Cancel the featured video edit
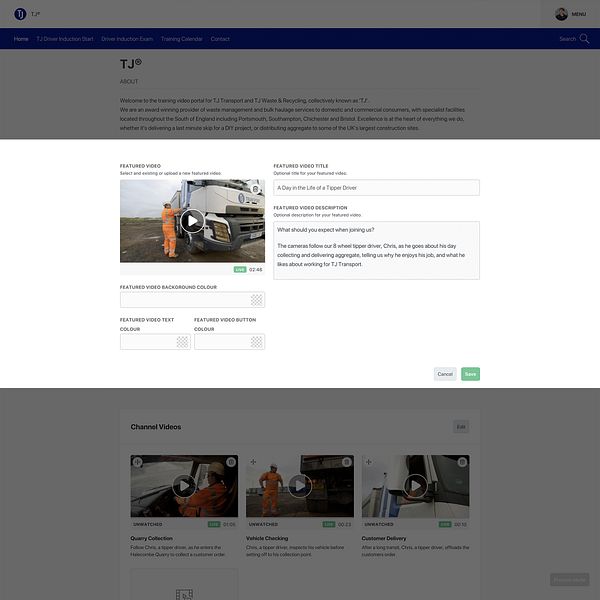Viewport: 600px width, 600px height. (445, 374)
